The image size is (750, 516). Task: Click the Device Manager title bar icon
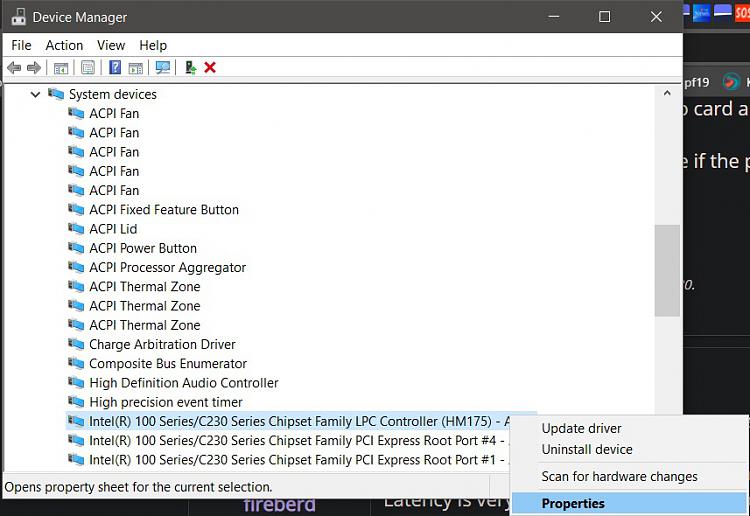[19, 16]
